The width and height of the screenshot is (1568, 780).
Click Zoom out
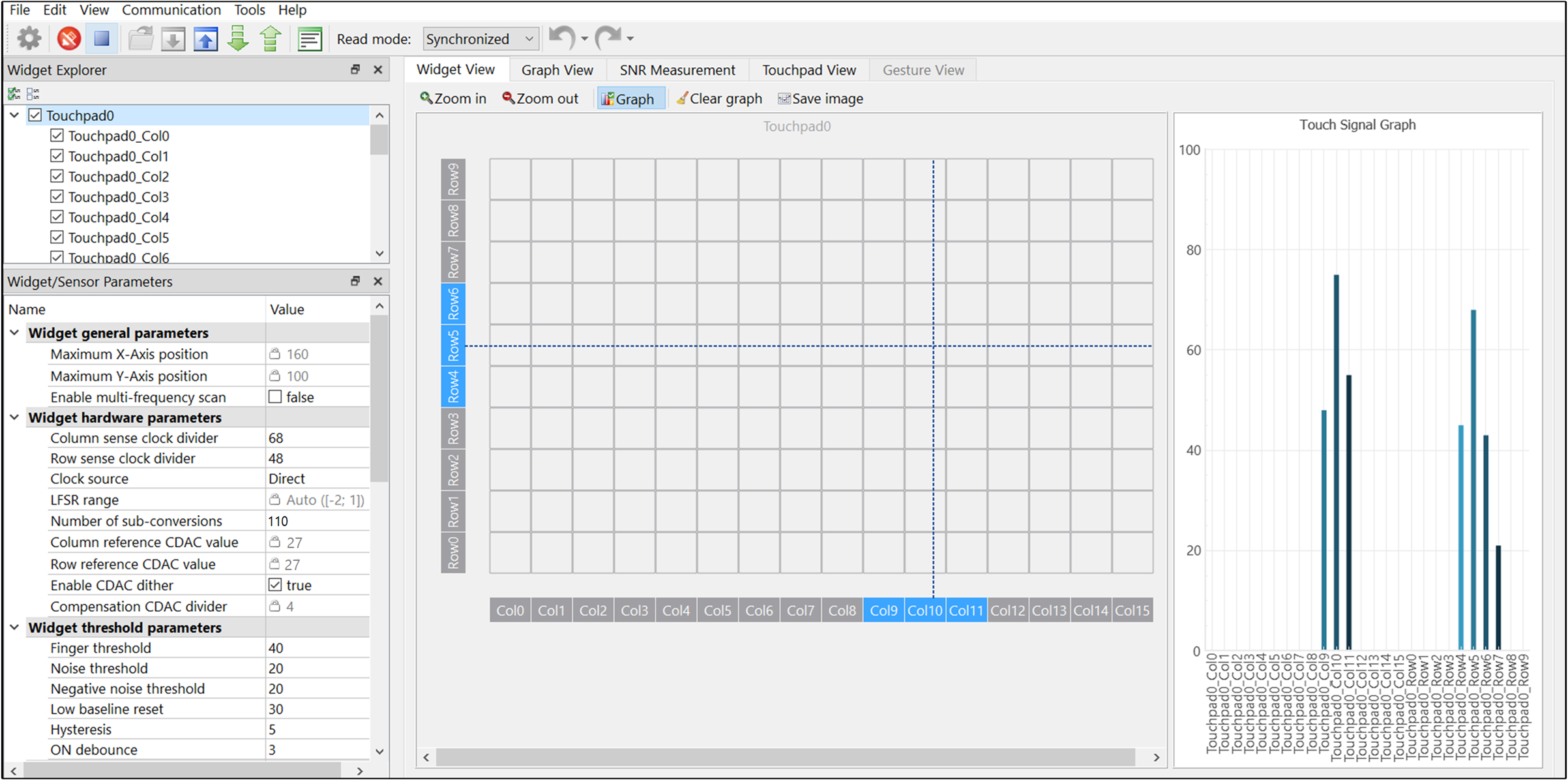pyautogui.click(x=540, y=98)
